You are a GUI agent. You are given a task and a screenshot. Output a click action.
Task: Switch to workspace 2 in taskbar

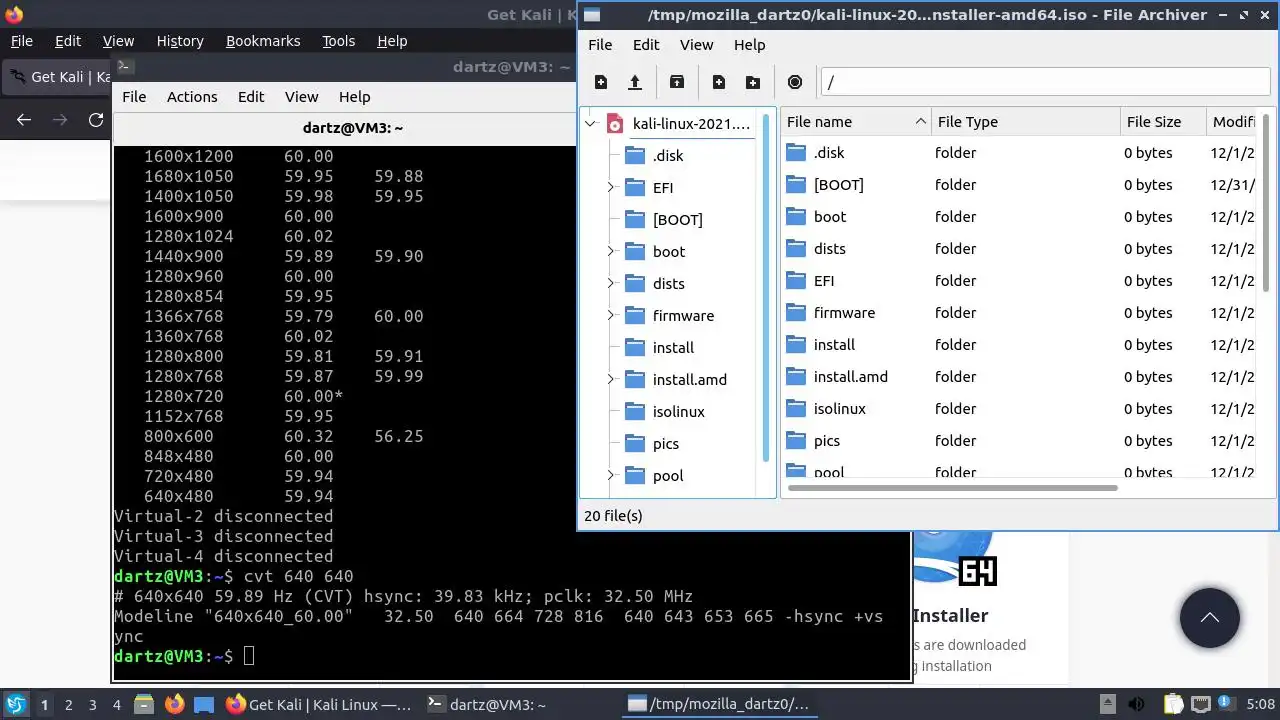pos(69,705)
